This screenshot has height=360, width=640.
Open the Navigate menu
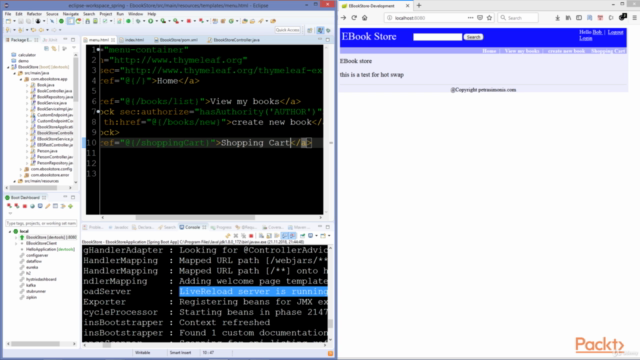pos(71,14)
